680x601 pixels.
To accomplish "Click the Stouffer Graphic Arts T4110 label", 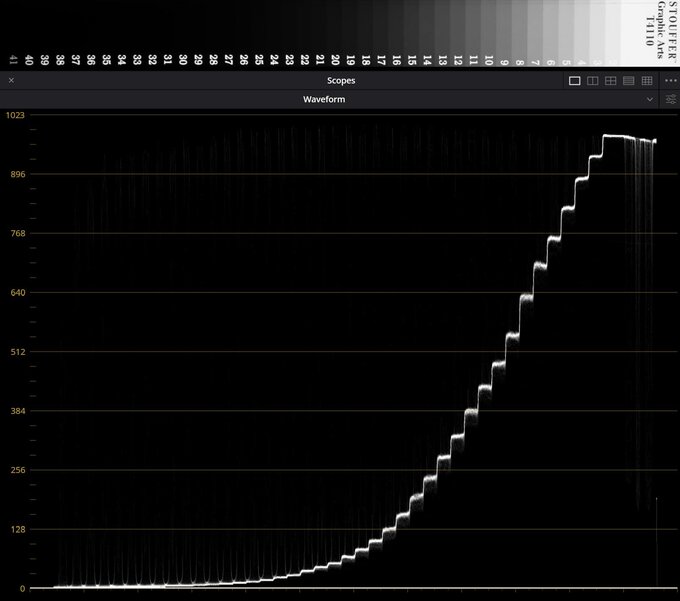I will coord(660,29).
